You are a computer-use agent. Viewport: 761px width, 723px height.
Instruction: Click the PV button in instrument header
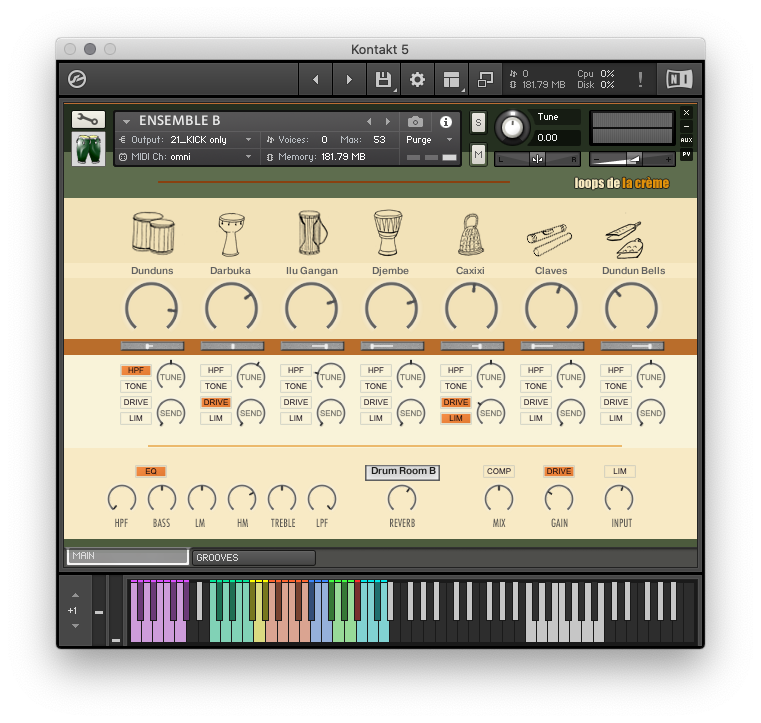686,154
